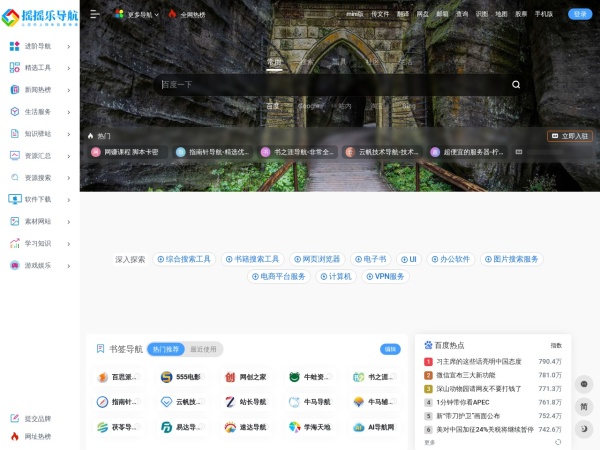Click the 软件下载 monitor icon in sidebar
This screenshot has height=450, width=600.
coord(14,199)
